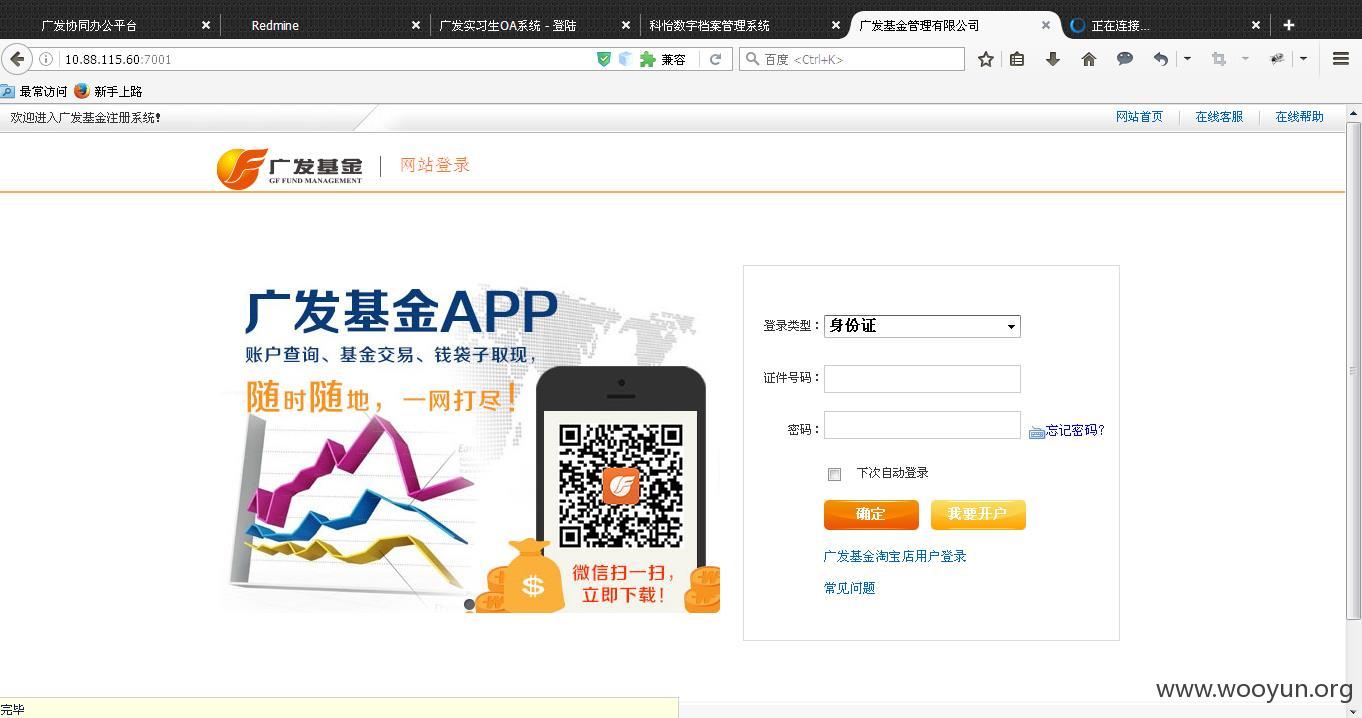This screenshot has height=718, width=1362.
Task: Click the orange 确定 button
Action: [871, 514]
